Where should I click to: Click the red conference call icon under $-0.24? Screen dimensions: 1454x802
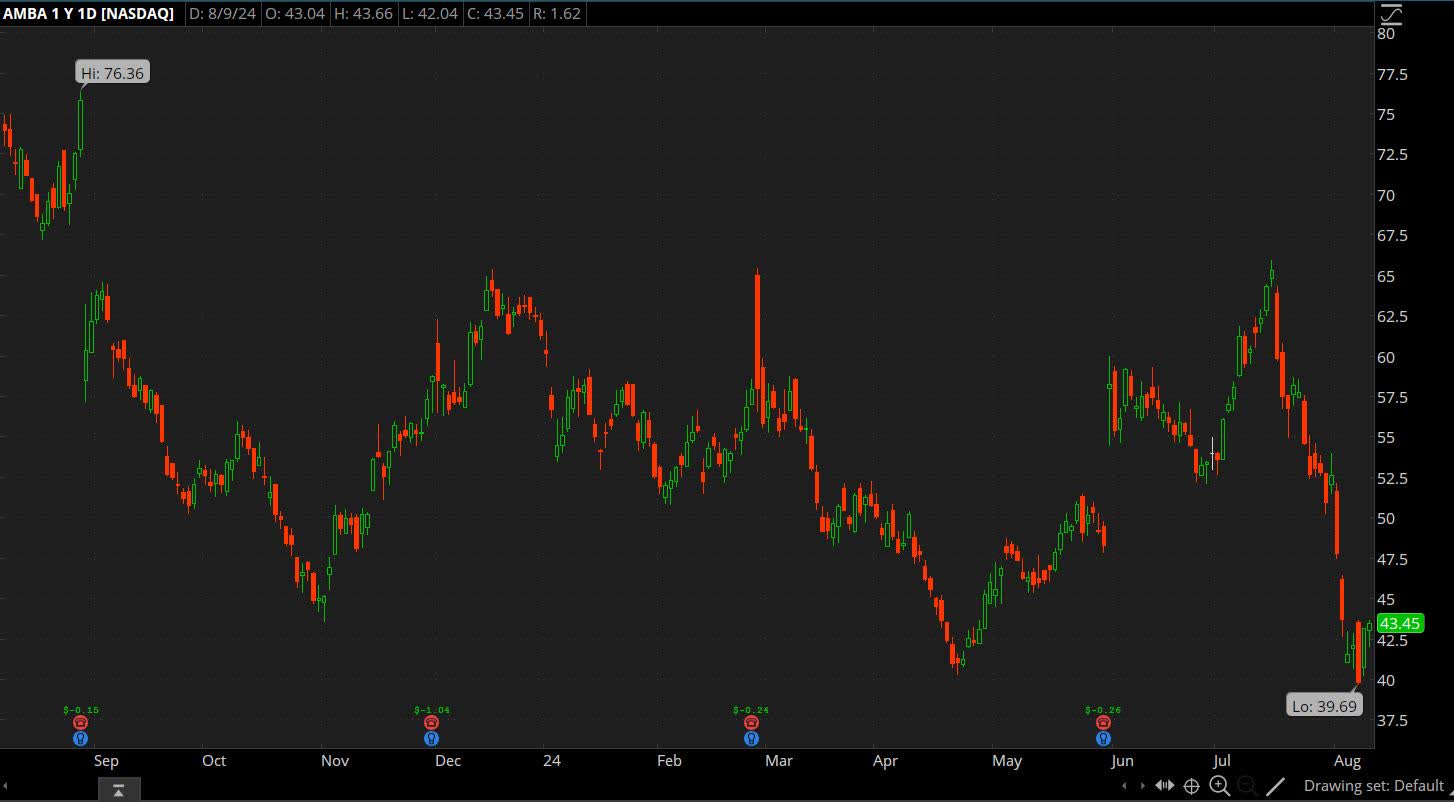click(x=751, y=723)
